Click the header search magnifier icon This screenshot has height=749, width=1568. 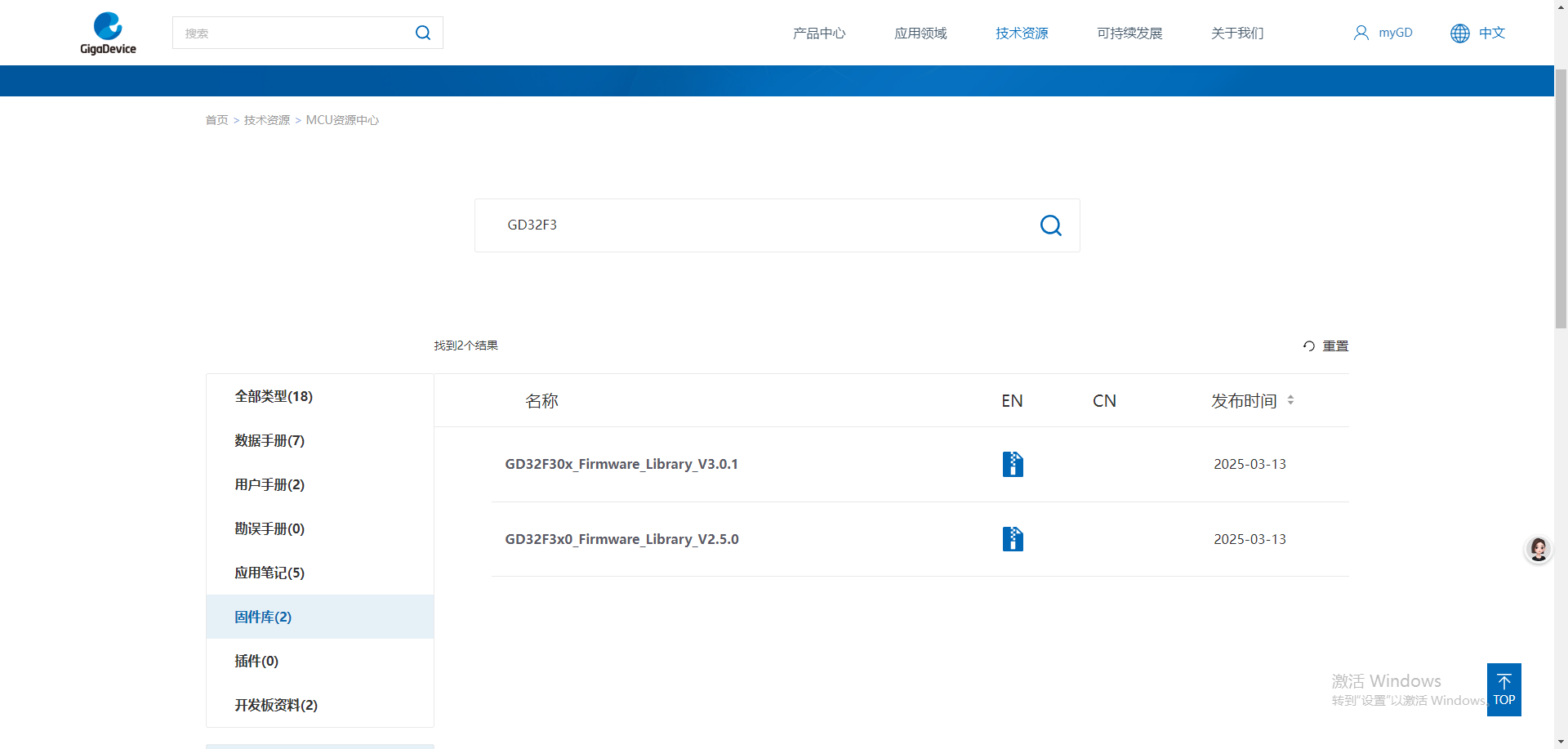(423, 33)
